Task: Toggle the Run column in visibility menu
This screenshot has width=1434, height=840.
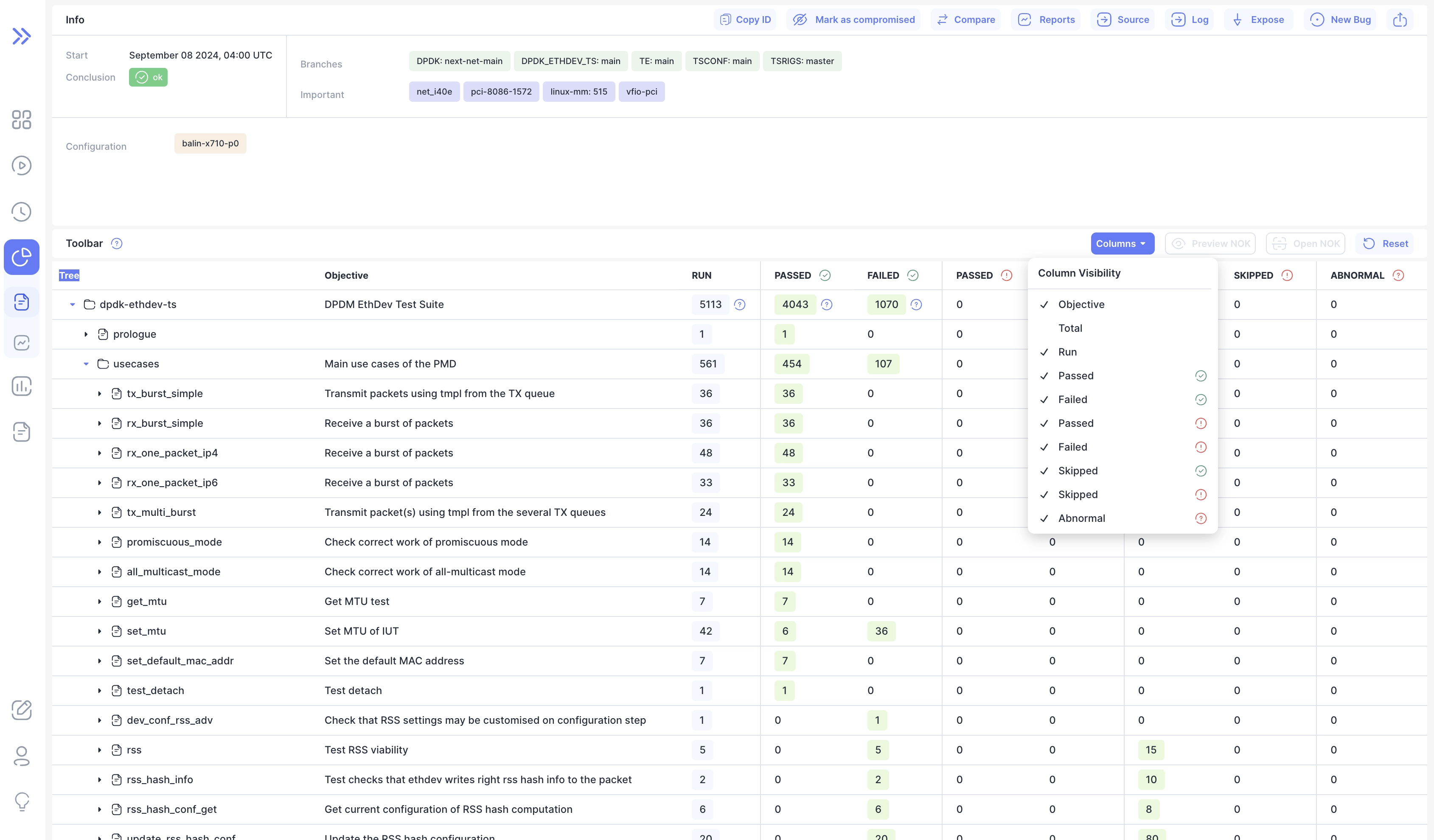Action: [x=1067, y=352]
